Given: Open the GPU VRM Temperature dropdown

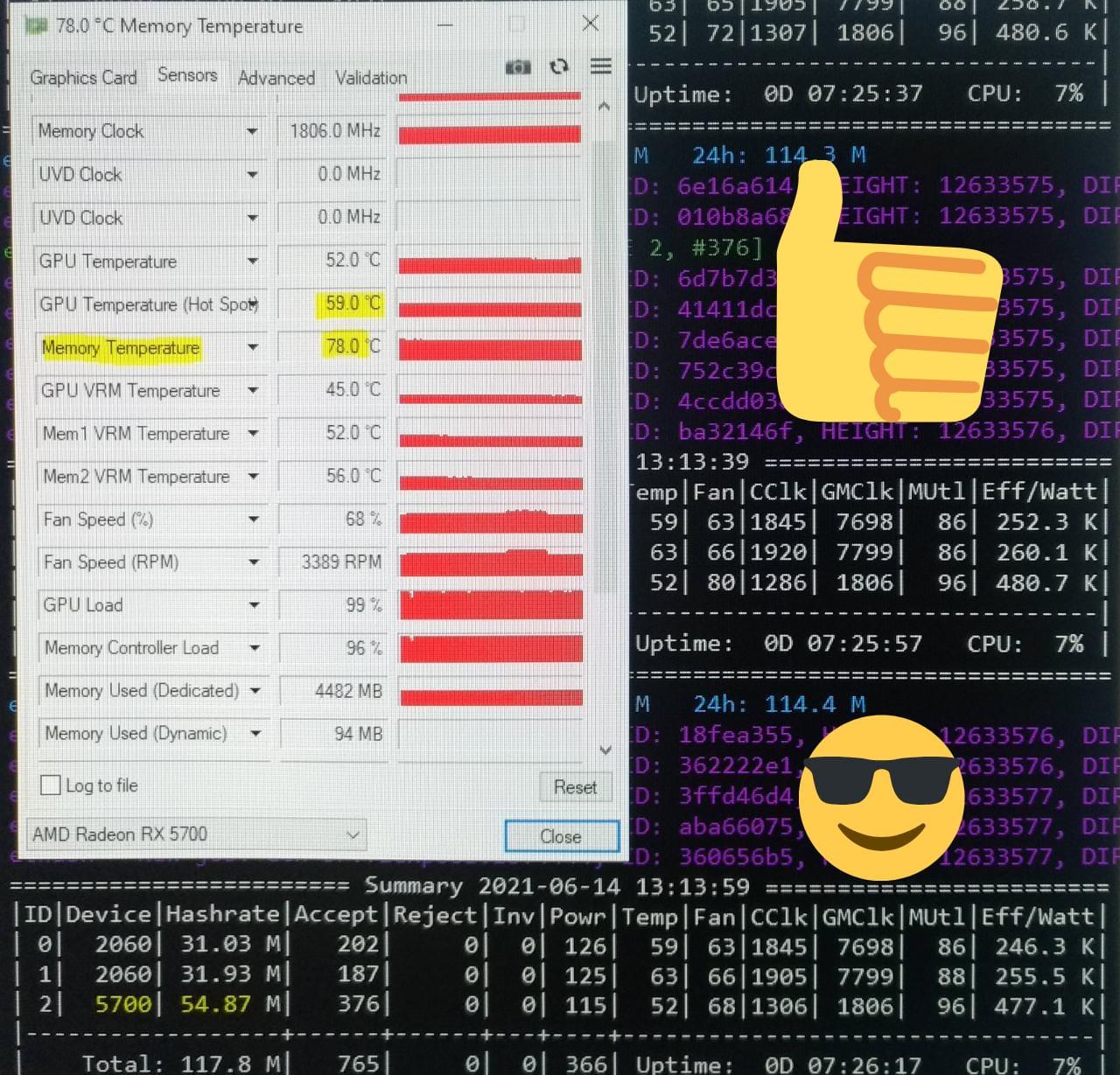Looking at the screenshot, I should click(253, 390).
